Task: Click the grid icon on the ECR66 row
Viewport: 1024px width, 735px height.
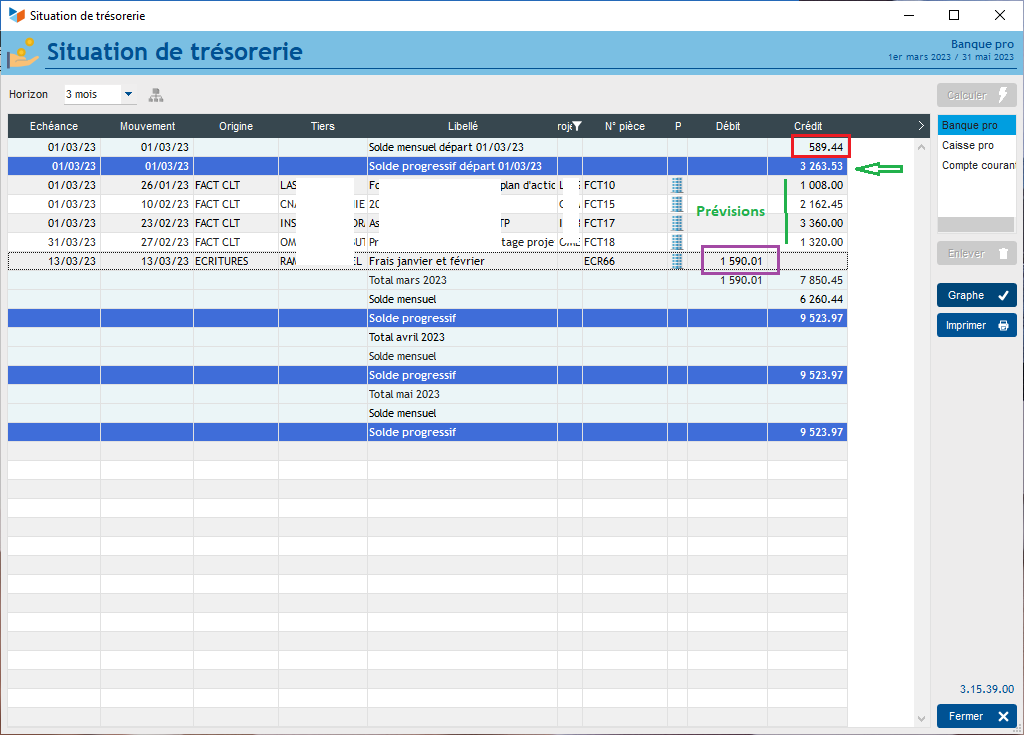Action: pyautogui.click(x=677, y=261)
